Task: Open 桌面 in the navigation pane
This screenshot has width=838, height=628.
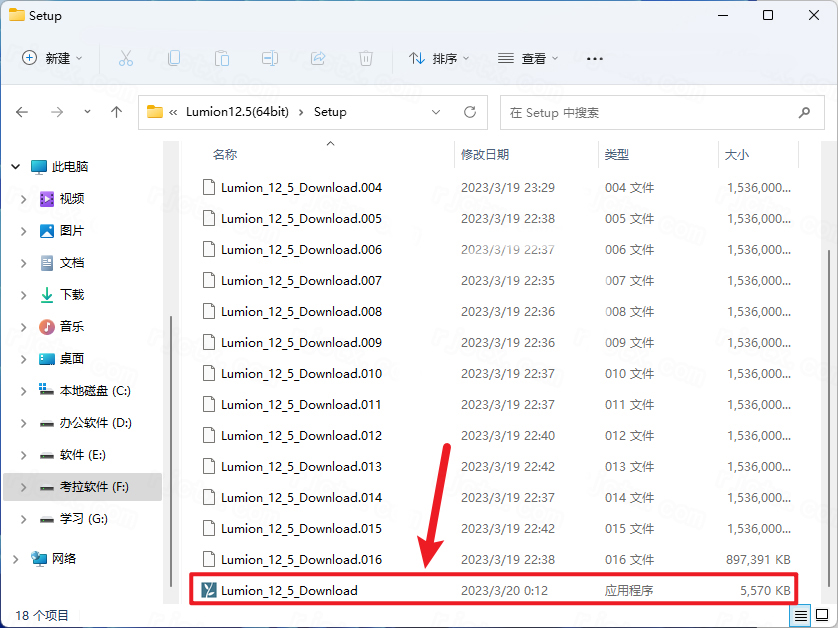Action: pyautogui.click(x=62, y=359)
